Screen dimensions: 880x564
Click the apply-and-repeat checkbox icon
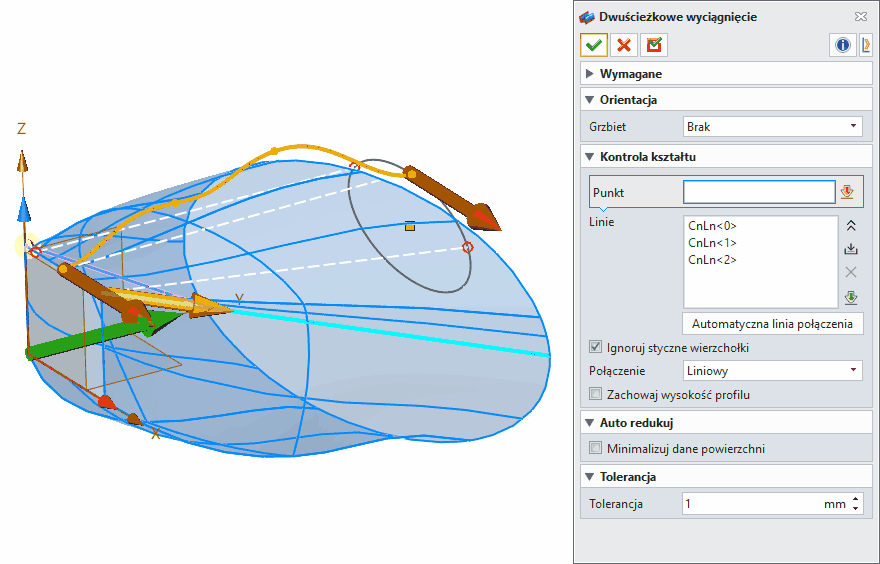pyautogui.click(x=655, y=45)
